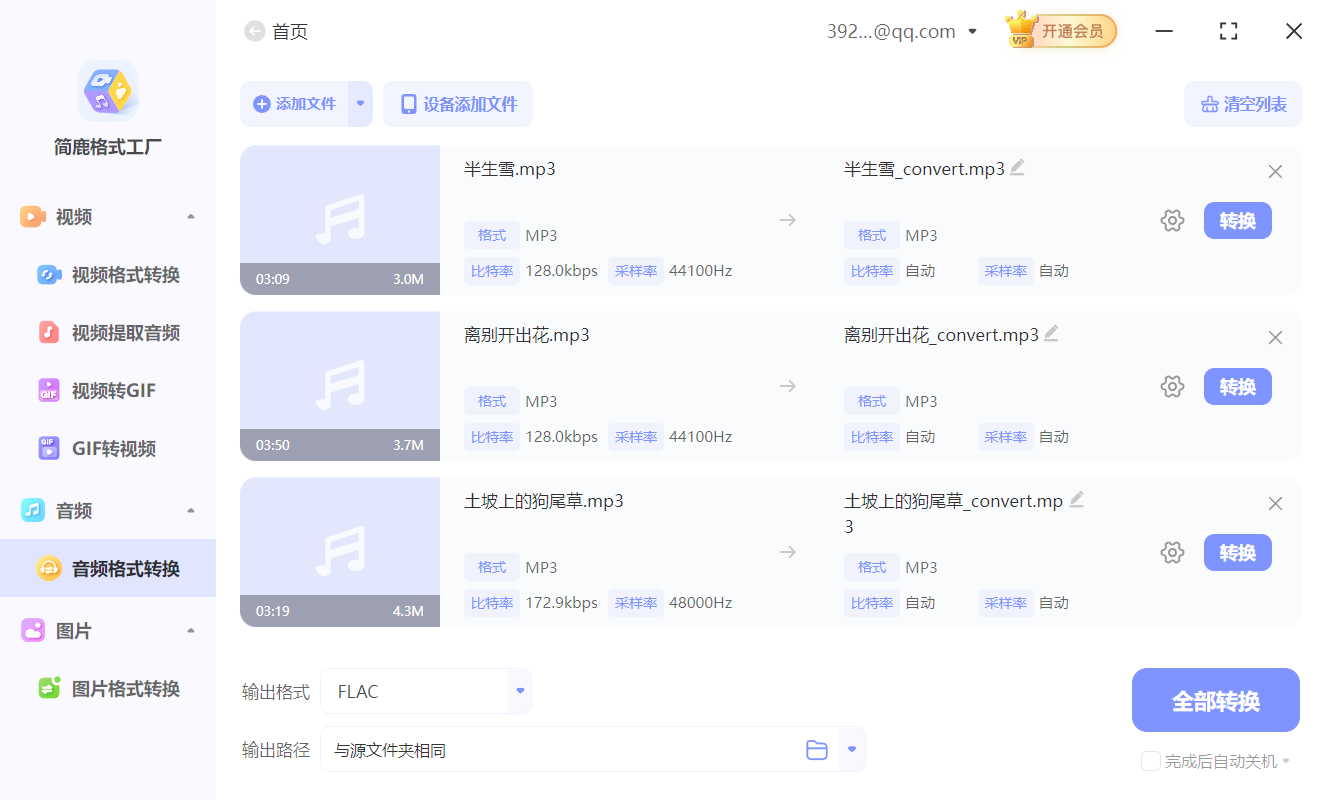The width and height of the screenshot is (1326, 800).
Task: Click the 开通会员 VIP crown badge
Action: point(1060,30)
